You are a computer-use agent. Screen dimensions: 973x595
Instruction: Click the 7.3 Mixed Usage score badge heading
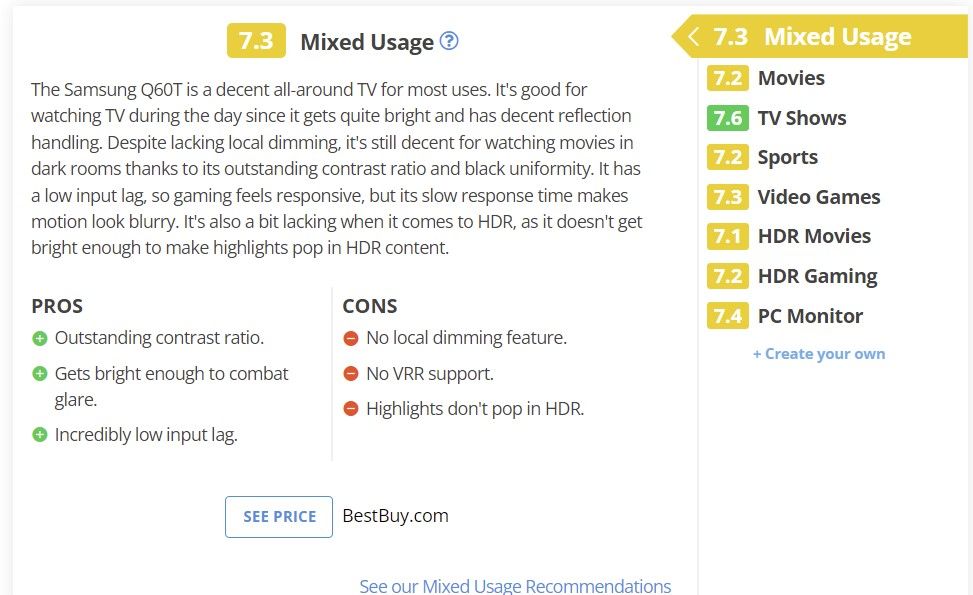256,41
